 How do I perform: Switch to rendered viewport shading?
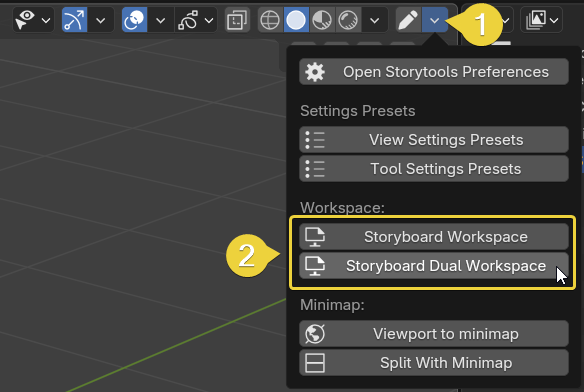[348, 20]
